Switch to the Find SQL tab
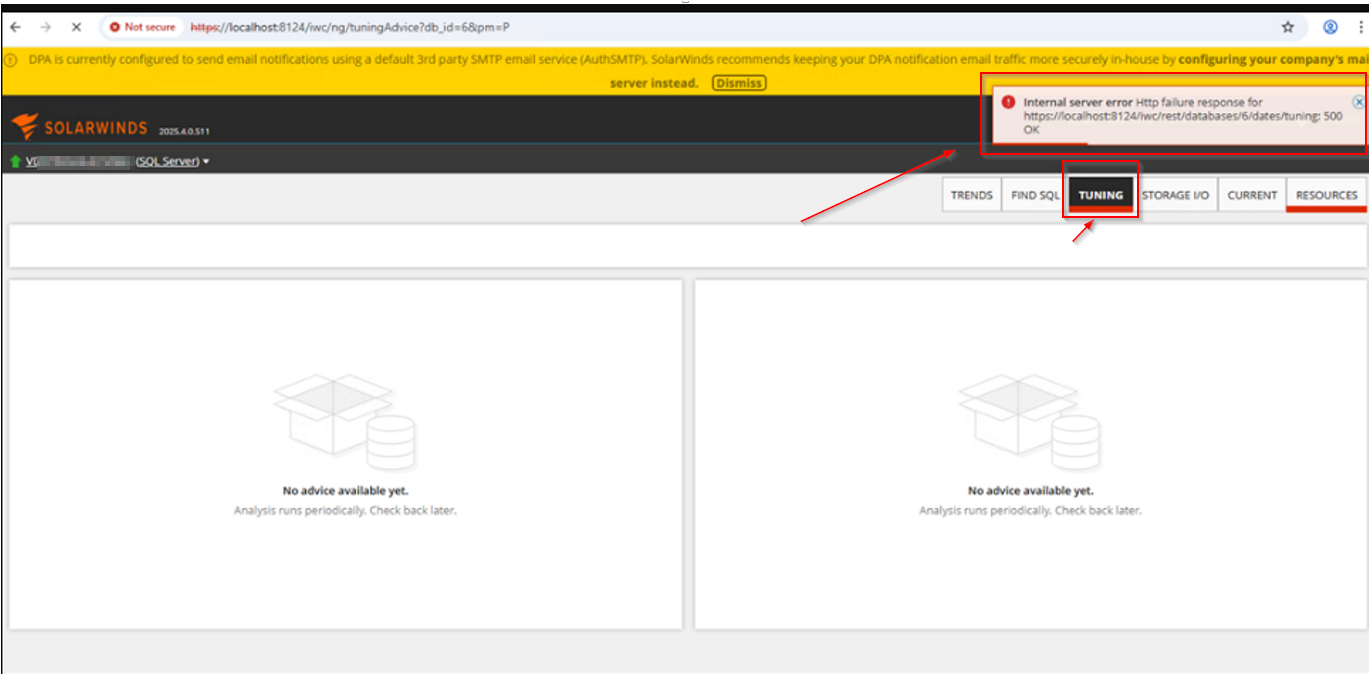The width and height of the screenshot is (1369, 674). point(1035,195)
